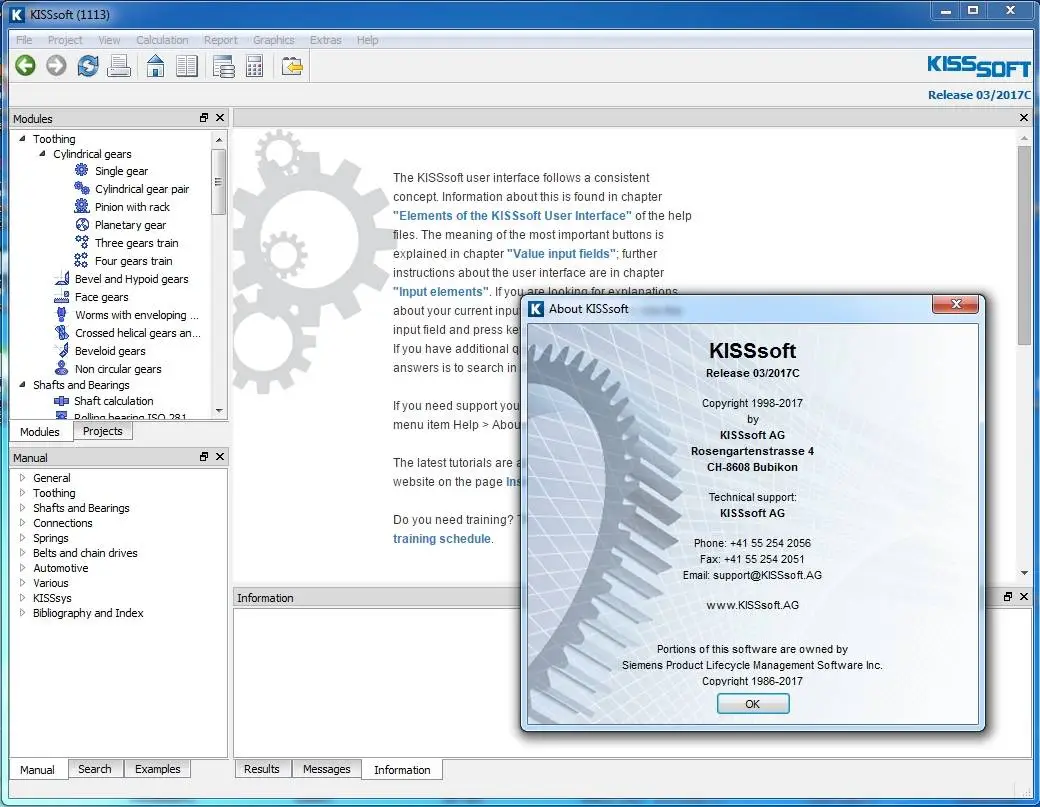This screenshot has height=807, width=1040.
Task: Go back with the green arrow icon
Action: 25,66
